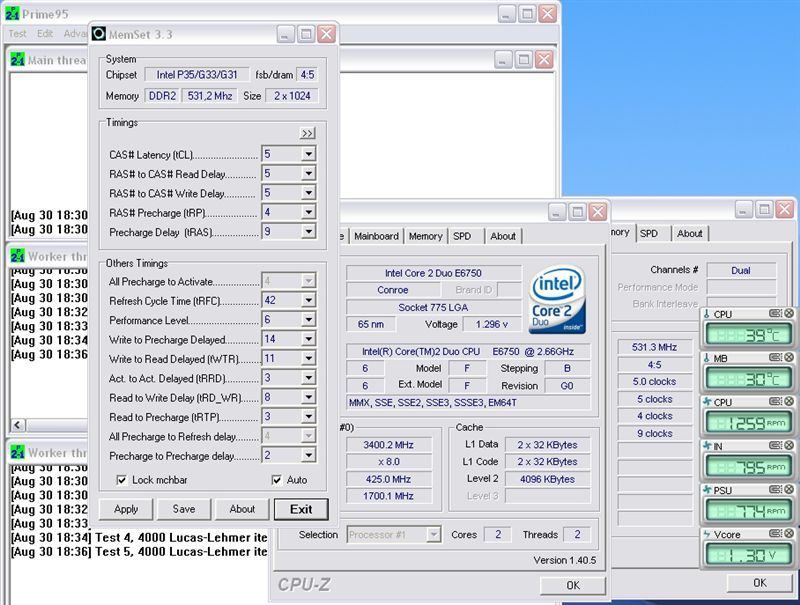Click the fan icon on the PSU fan widget

pos(707,490)
